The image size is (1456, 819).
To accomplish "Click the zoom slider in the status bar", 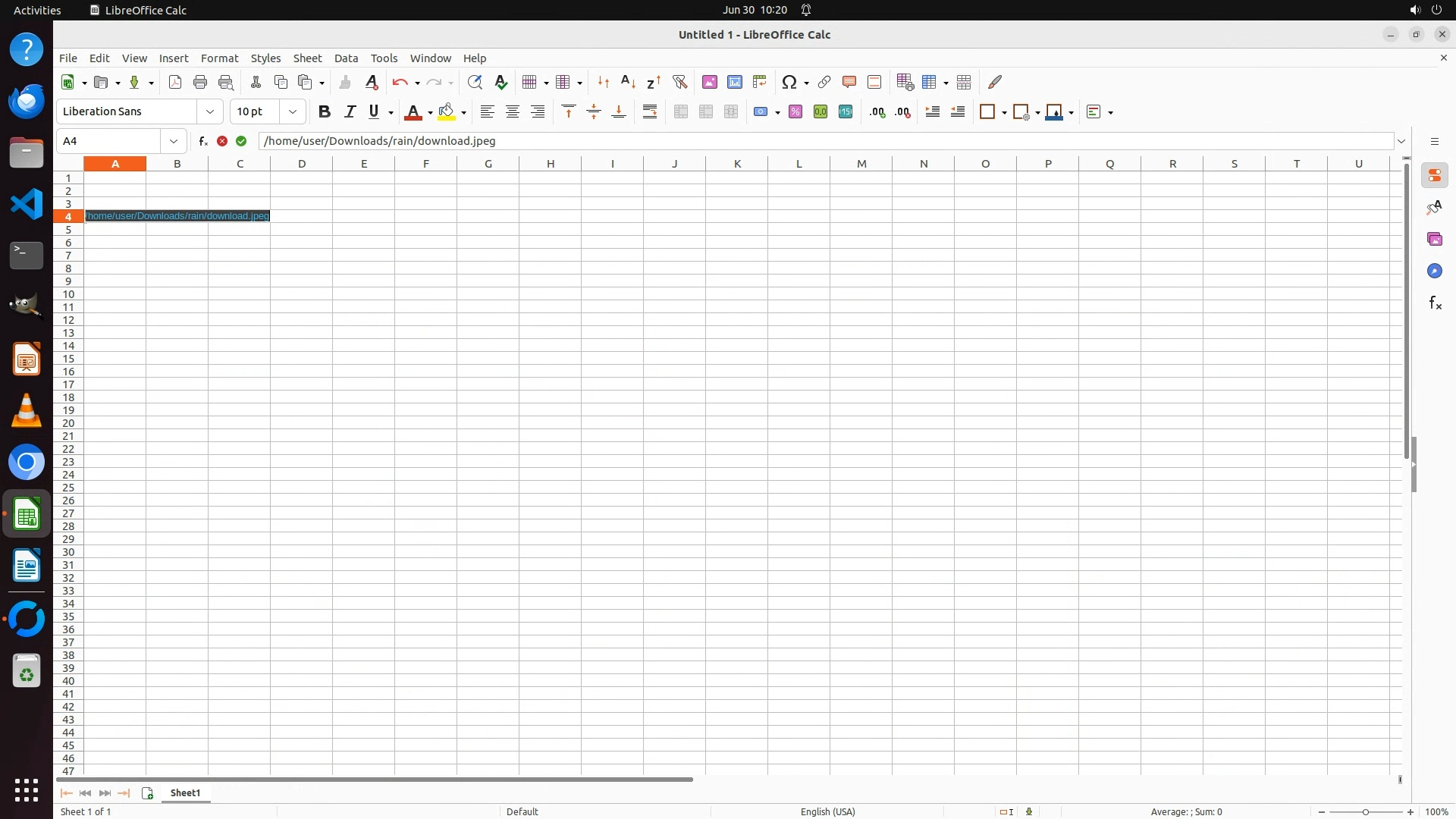I will 1366,811.
